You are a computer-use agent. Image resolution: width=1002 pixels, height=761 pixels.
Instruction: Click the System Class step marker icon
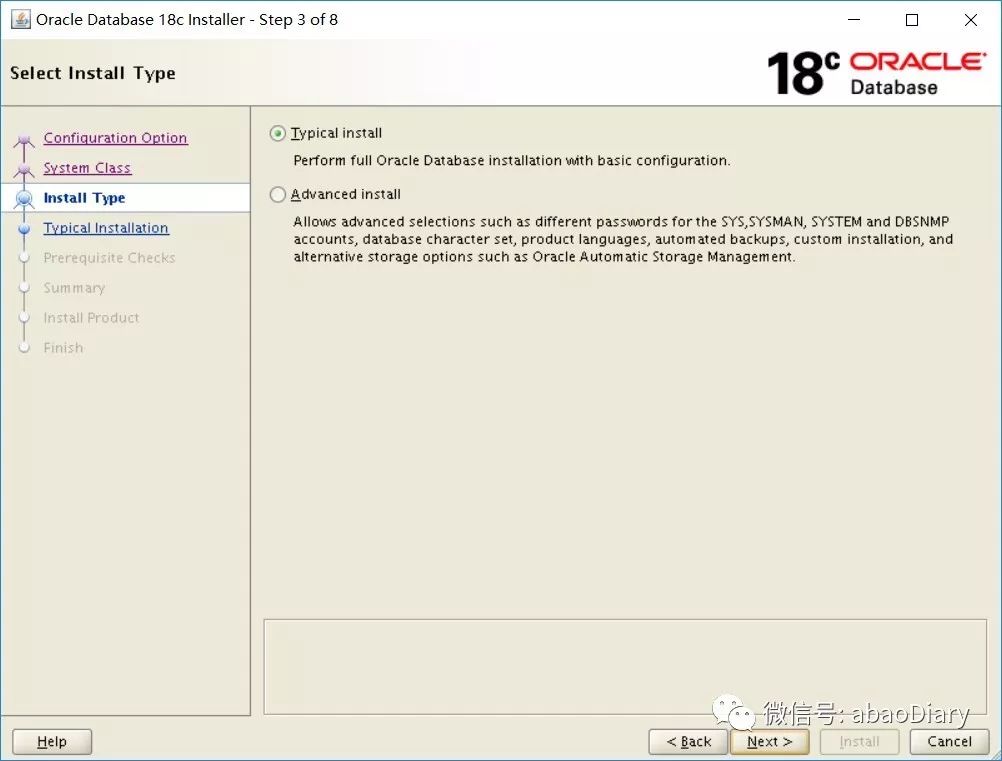coord(24,169)
